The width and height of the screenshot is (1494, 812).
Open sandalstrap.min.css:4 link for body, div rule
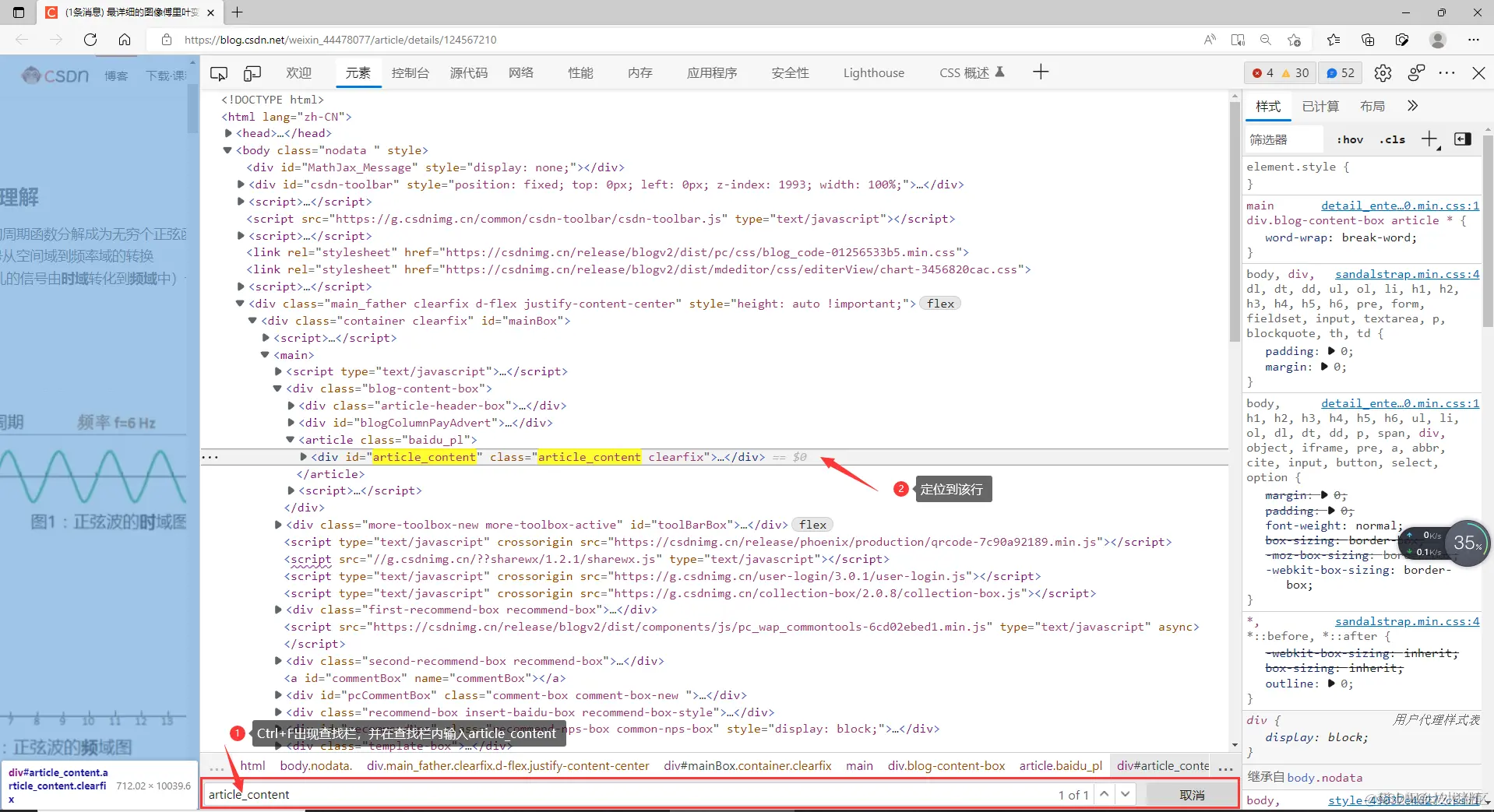pyautogui.click(x=1407, y=274)
